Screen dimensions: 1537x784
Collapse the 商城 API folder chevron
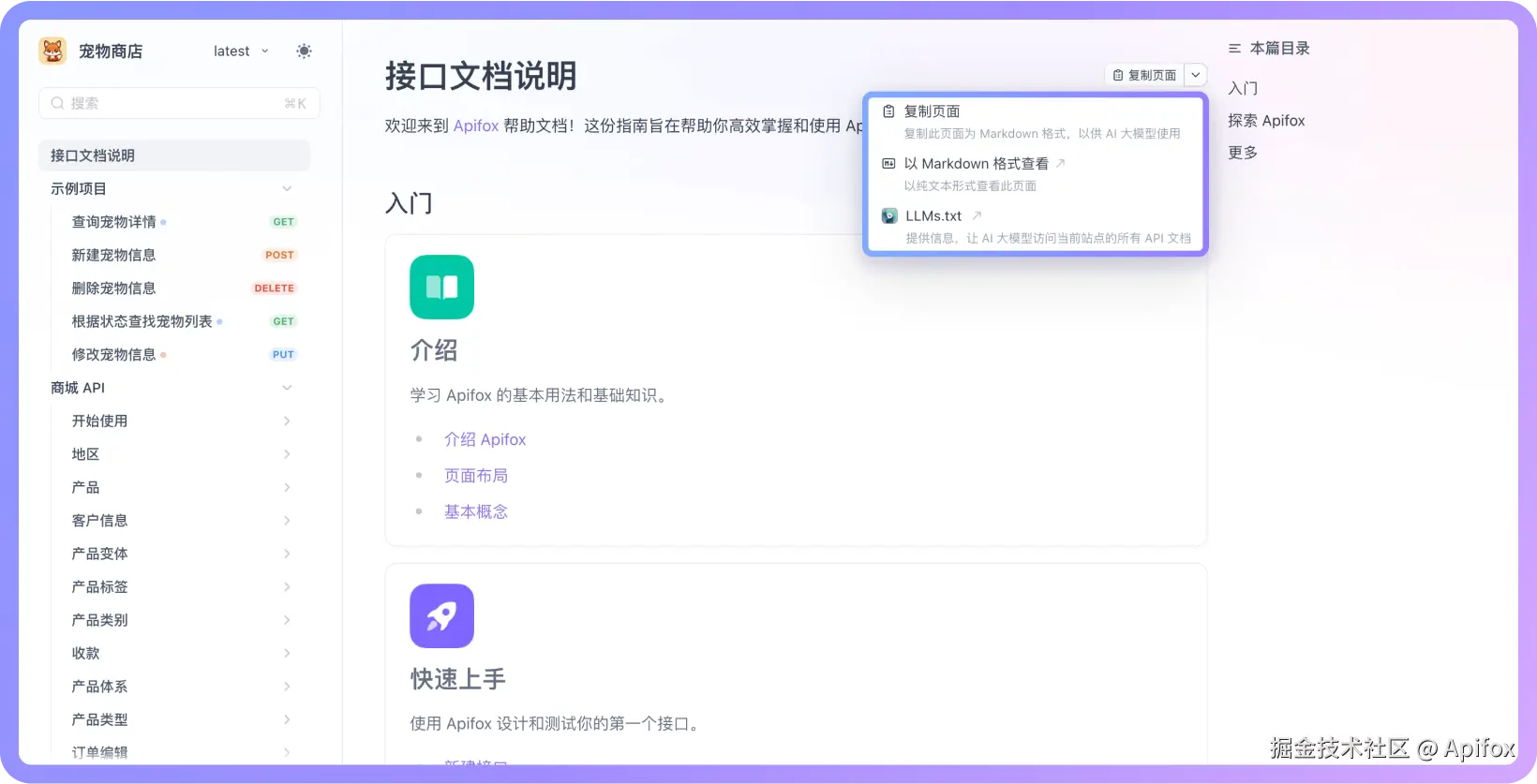(x=287, y=388)
